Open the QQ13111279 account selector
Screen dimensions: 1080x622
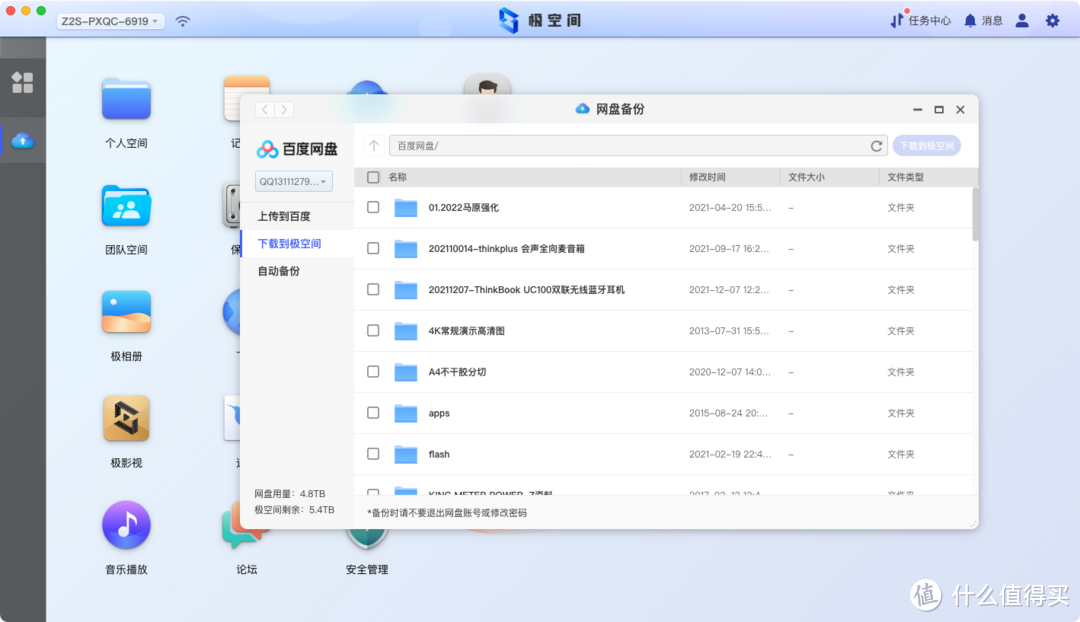click(295, 181)
